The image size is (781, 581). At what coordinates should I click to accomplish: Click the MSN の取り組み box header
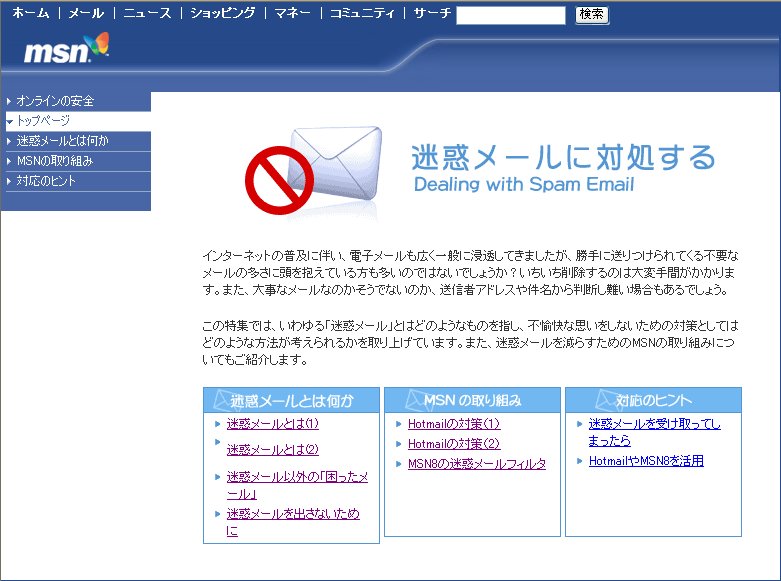[x=472, y=400]
